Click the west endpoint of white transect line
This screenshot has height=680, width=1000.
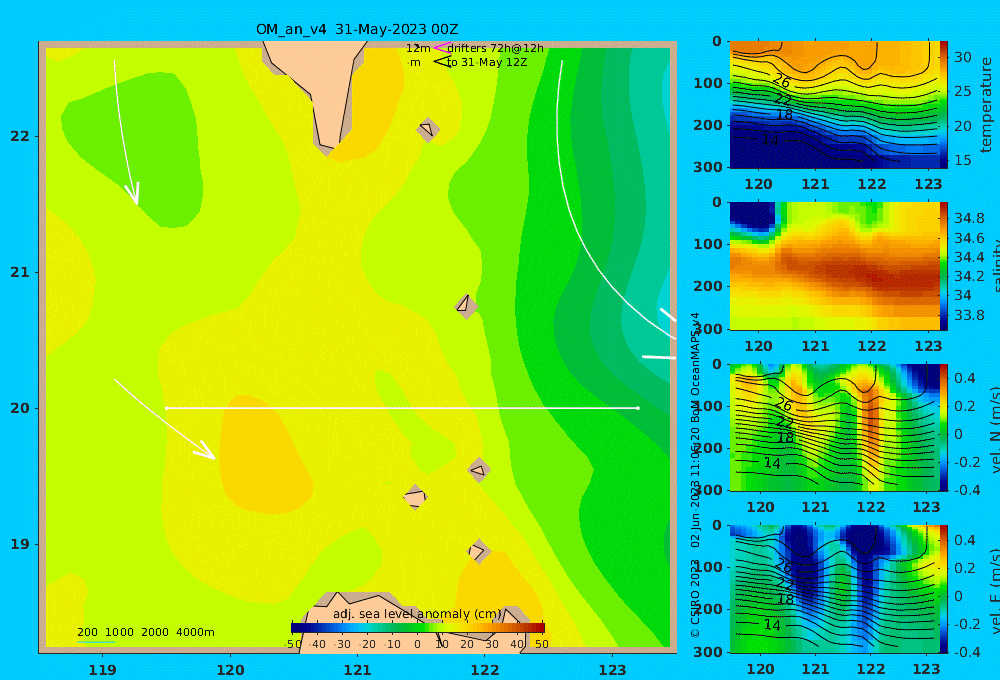(166, 408)
